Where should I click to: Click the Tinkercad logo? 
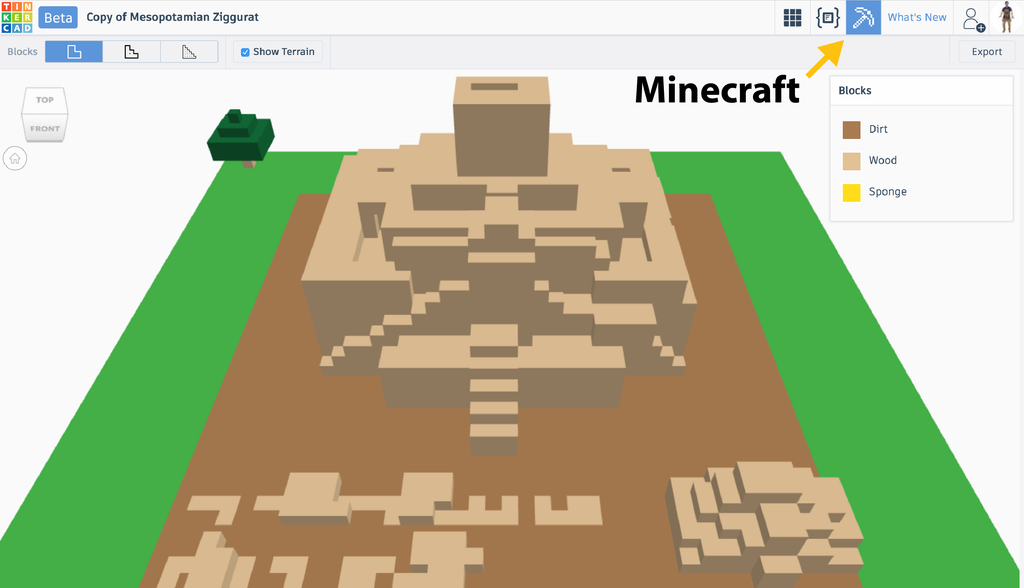point(16,18)
